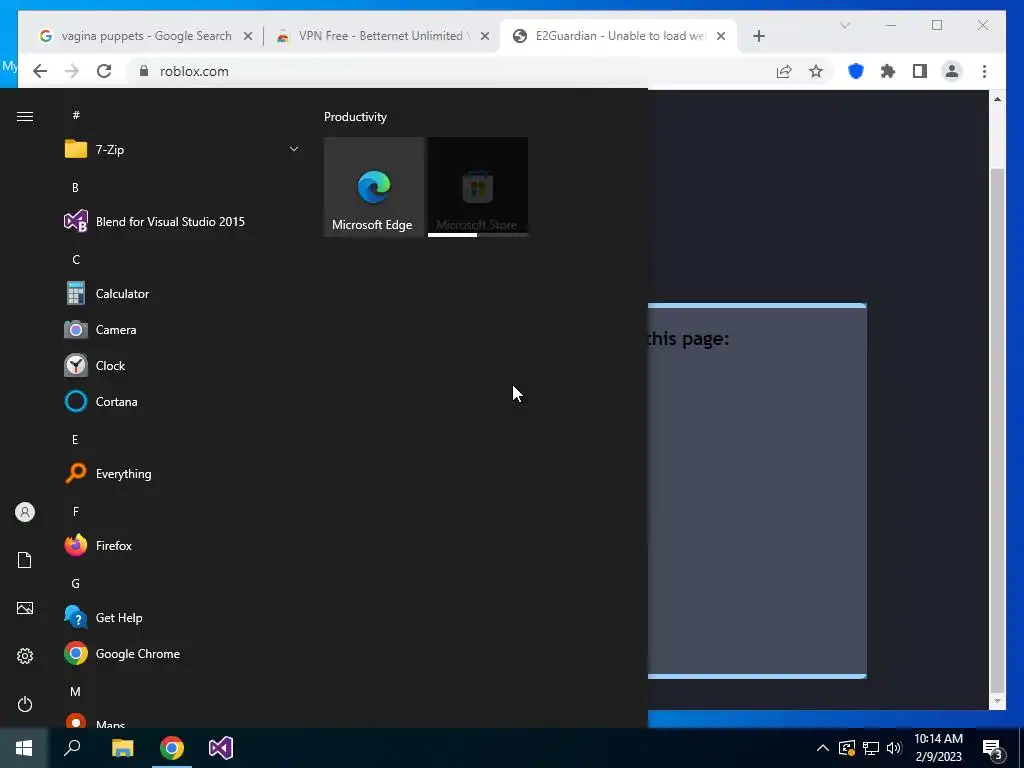The height and width of the screenshot is (768, 1024).
Task: Select the F letter section header
Action: click(76, 511)
